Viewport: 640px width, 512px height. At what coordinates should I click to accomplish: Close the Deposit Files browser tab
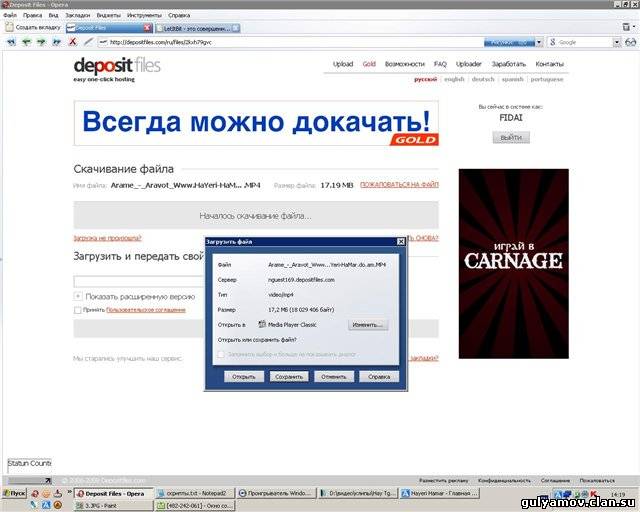[x=148, y=28]
